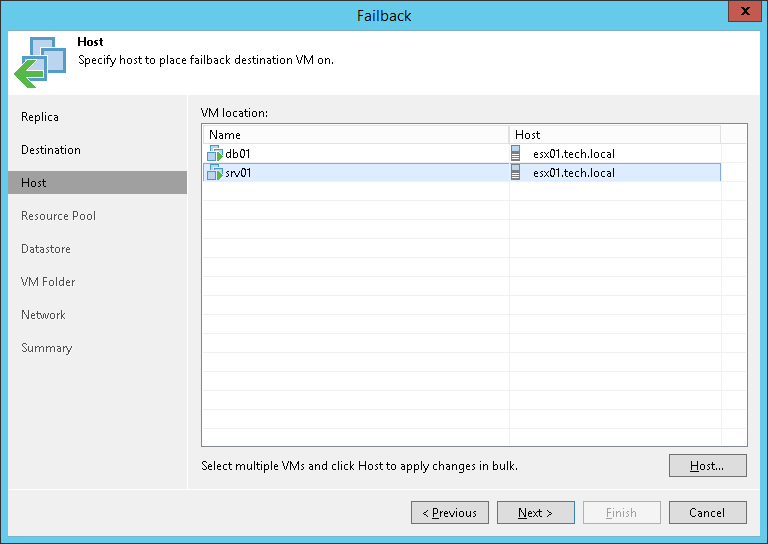Image resolution: width=768 pixels, height=544 pixels.
Task: Open the VM Folder step
Action: [x=48, y=282]
